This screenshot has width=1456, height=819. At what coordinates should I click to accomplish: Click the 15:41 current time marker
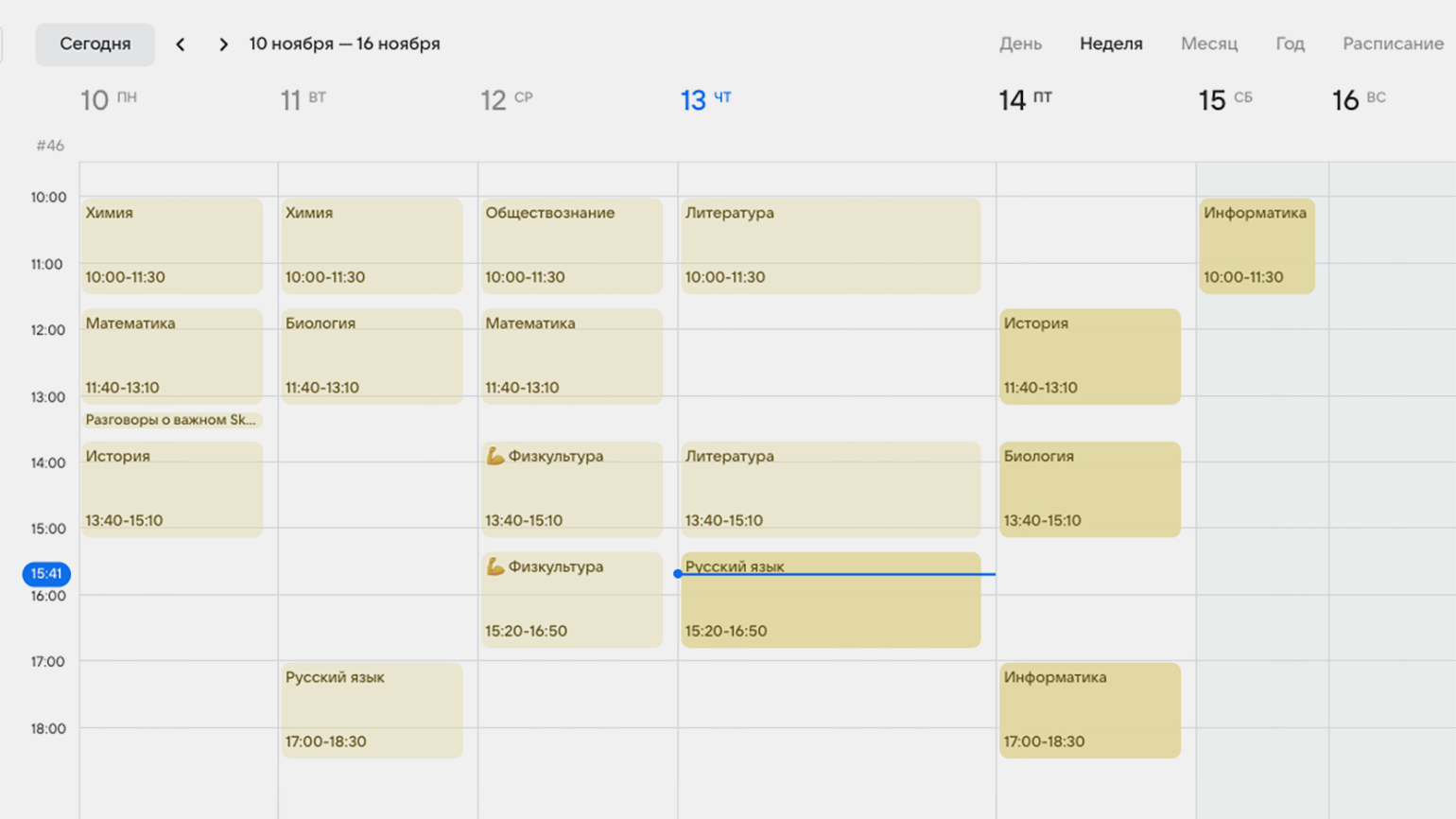click(x=46, y=574)
